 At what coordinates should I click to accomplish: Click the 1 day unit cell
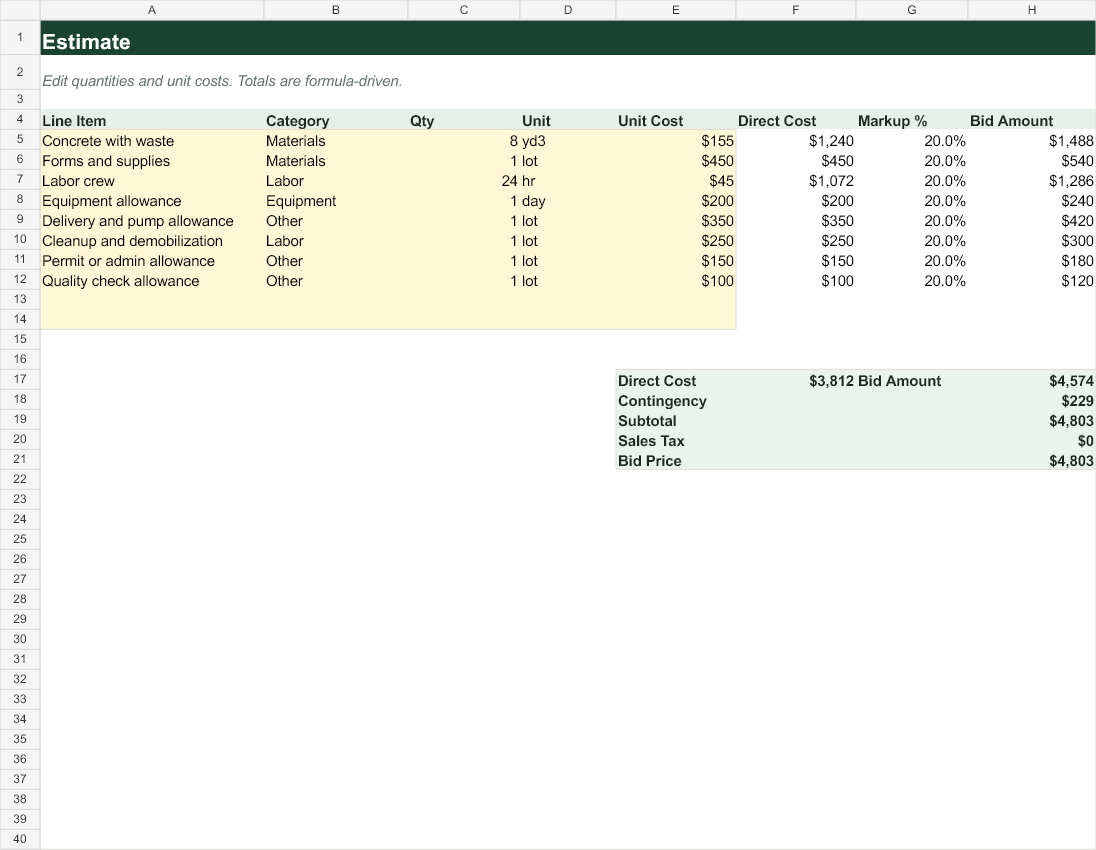pos(568,201)
